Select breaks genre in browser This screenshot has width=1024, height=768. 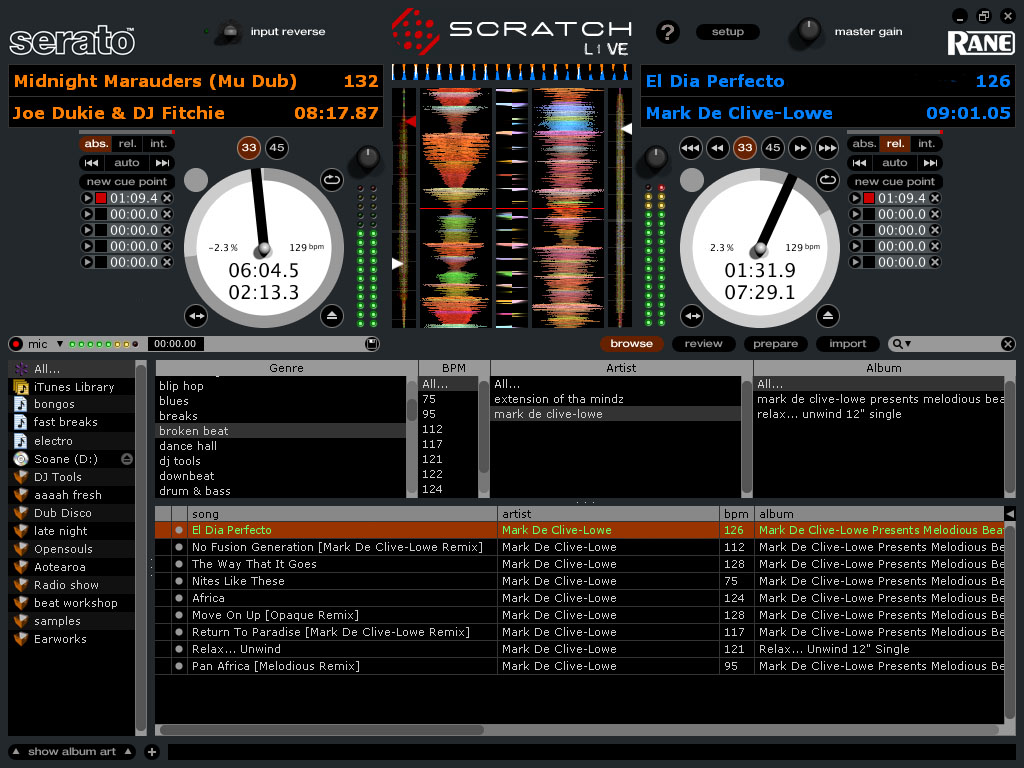[x=281, y=416]
